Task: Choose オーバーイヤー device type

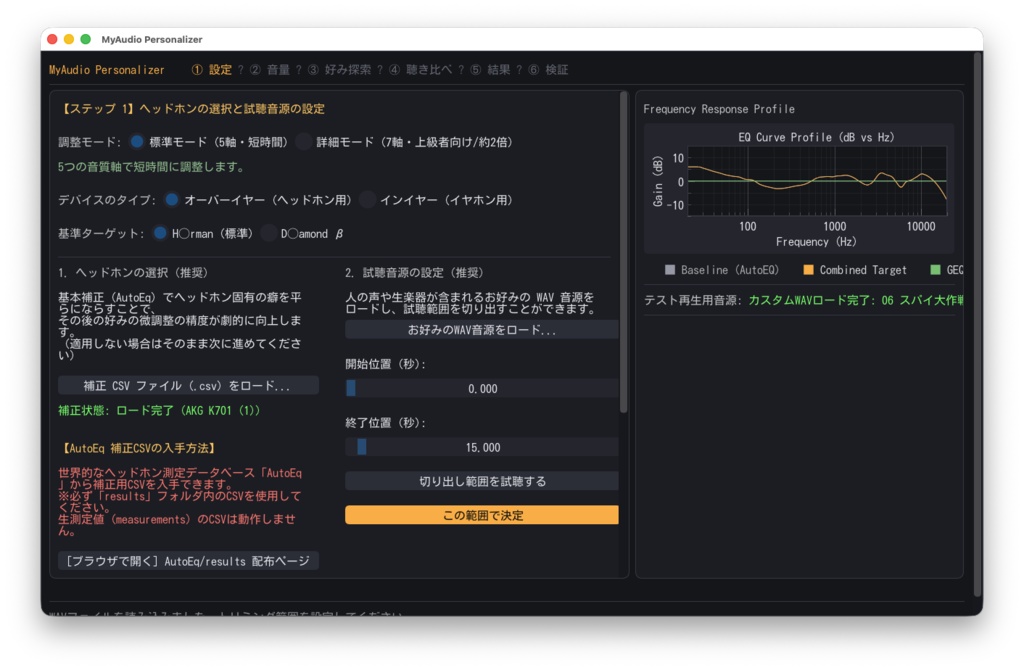Action: tap(171, 200)
